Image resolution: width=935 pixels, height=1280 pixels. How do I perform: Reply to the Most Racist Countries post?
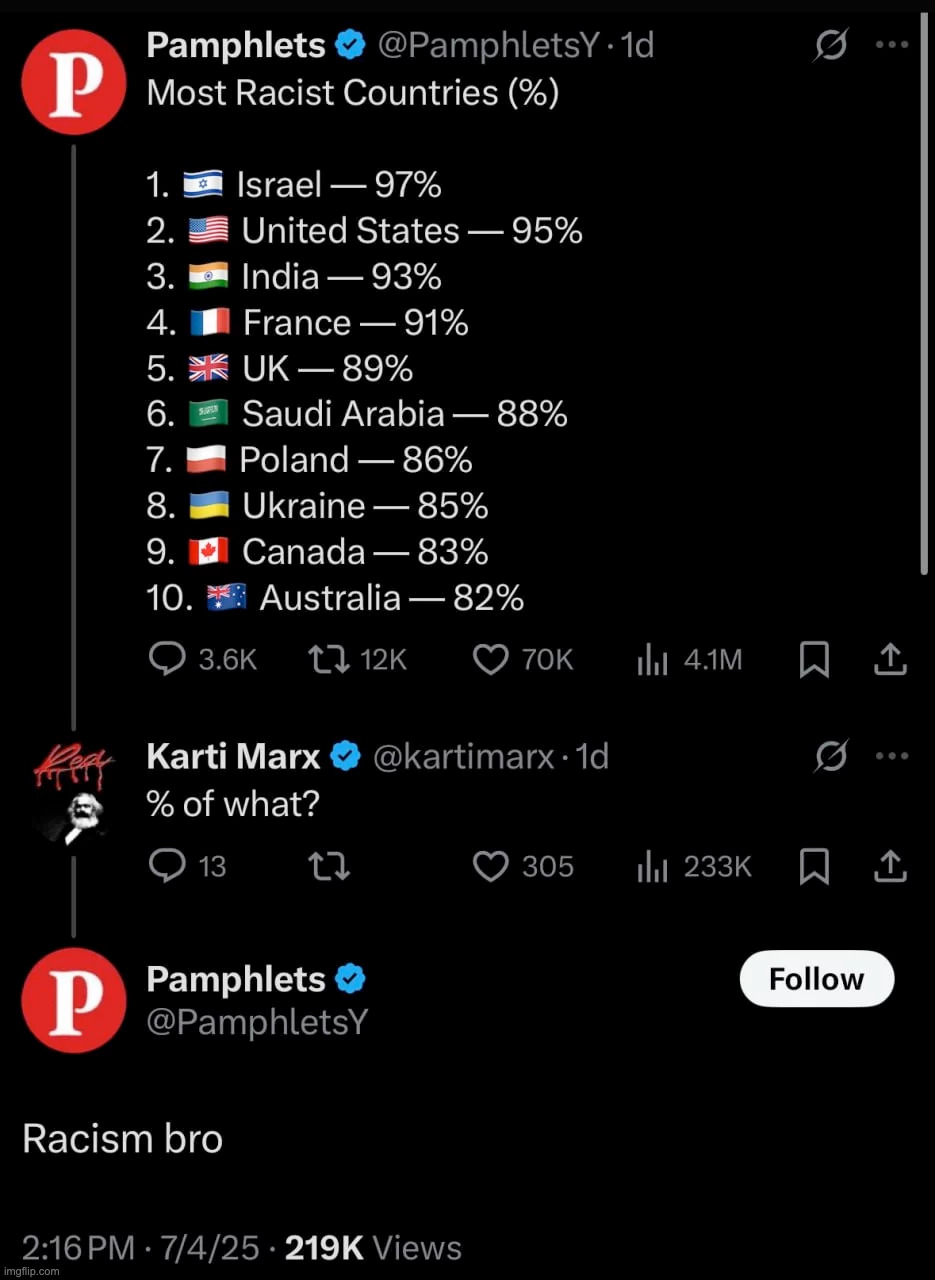[164, 660]
